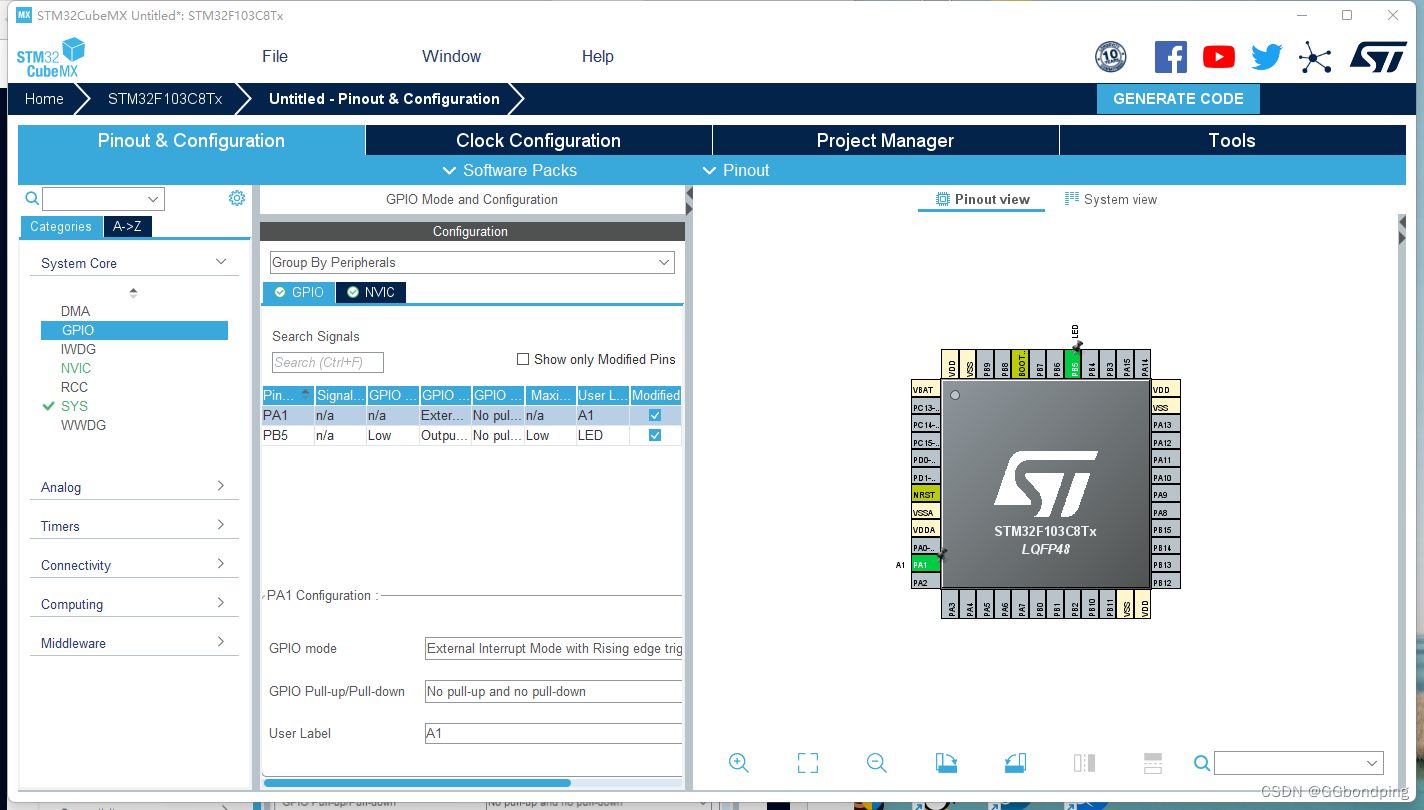Select SYS in System Core list
This screenshot has width=1424, height=810.
(74, 406)
